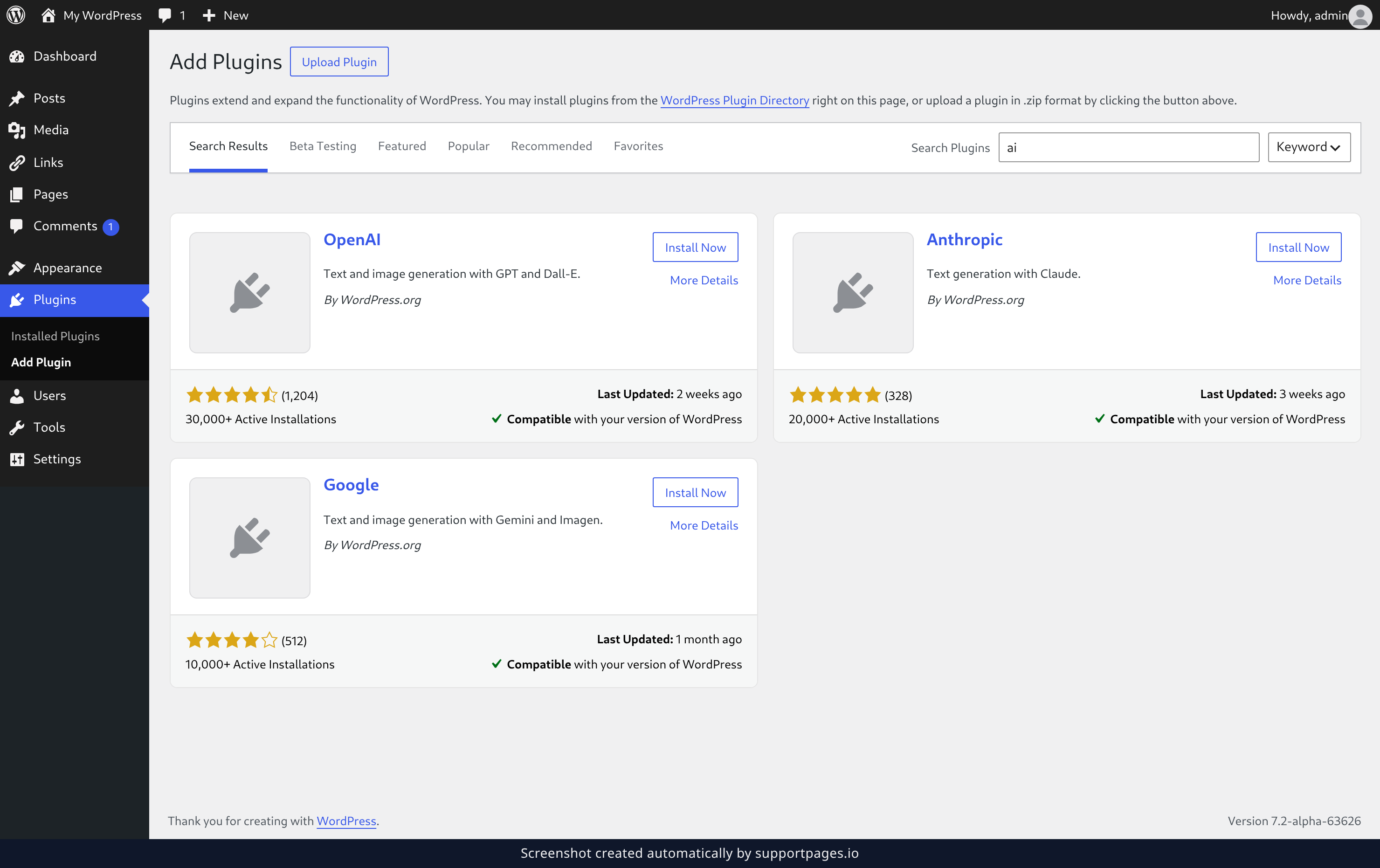Click the OpenAI plugin title

pyautogui.click(x=352, y=240)
